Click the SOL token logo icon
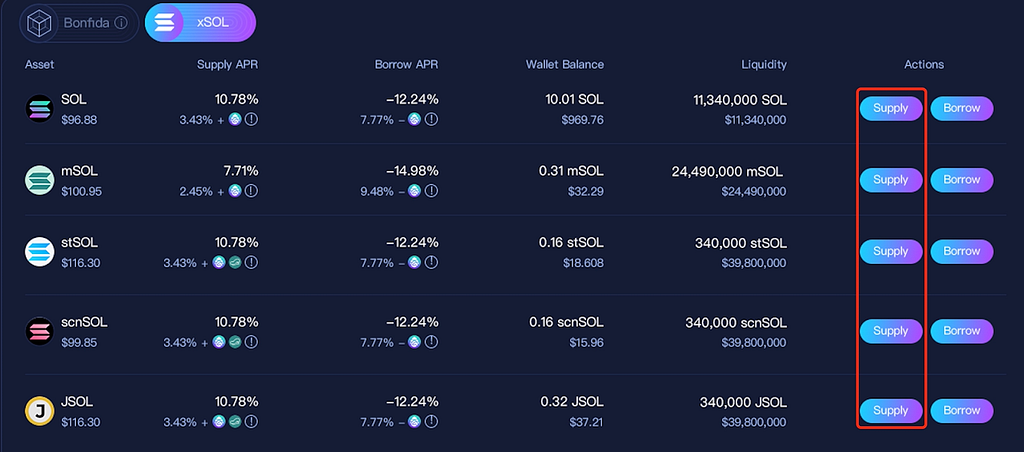Image resolution: width=1024 pixels, height=452 pixels. 39,109
